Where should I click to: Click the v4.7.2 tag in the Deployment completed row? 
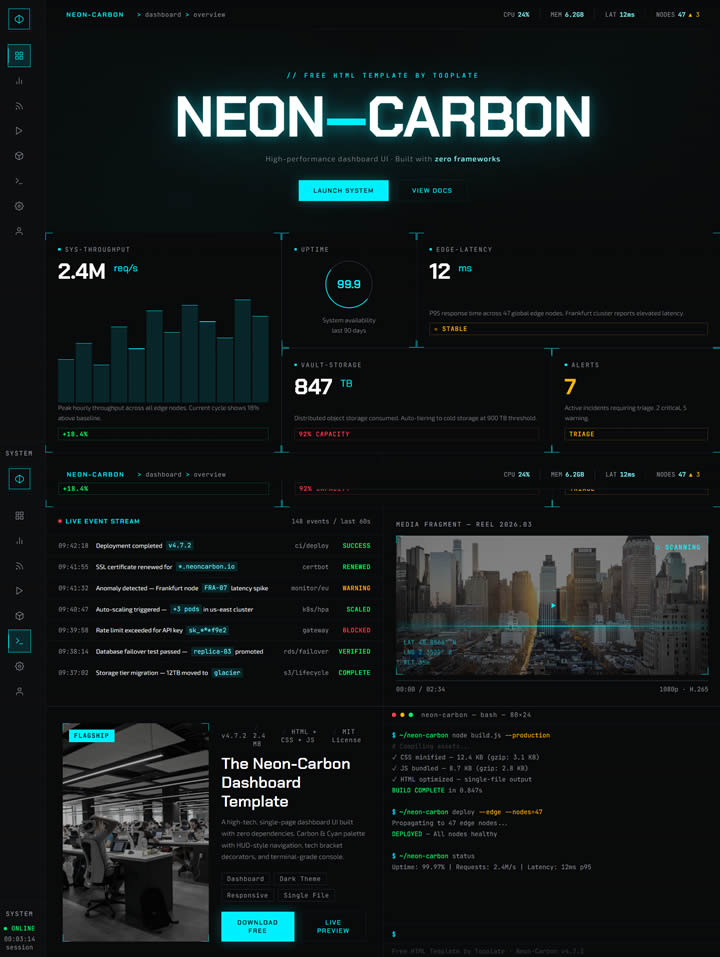(179, 546)
